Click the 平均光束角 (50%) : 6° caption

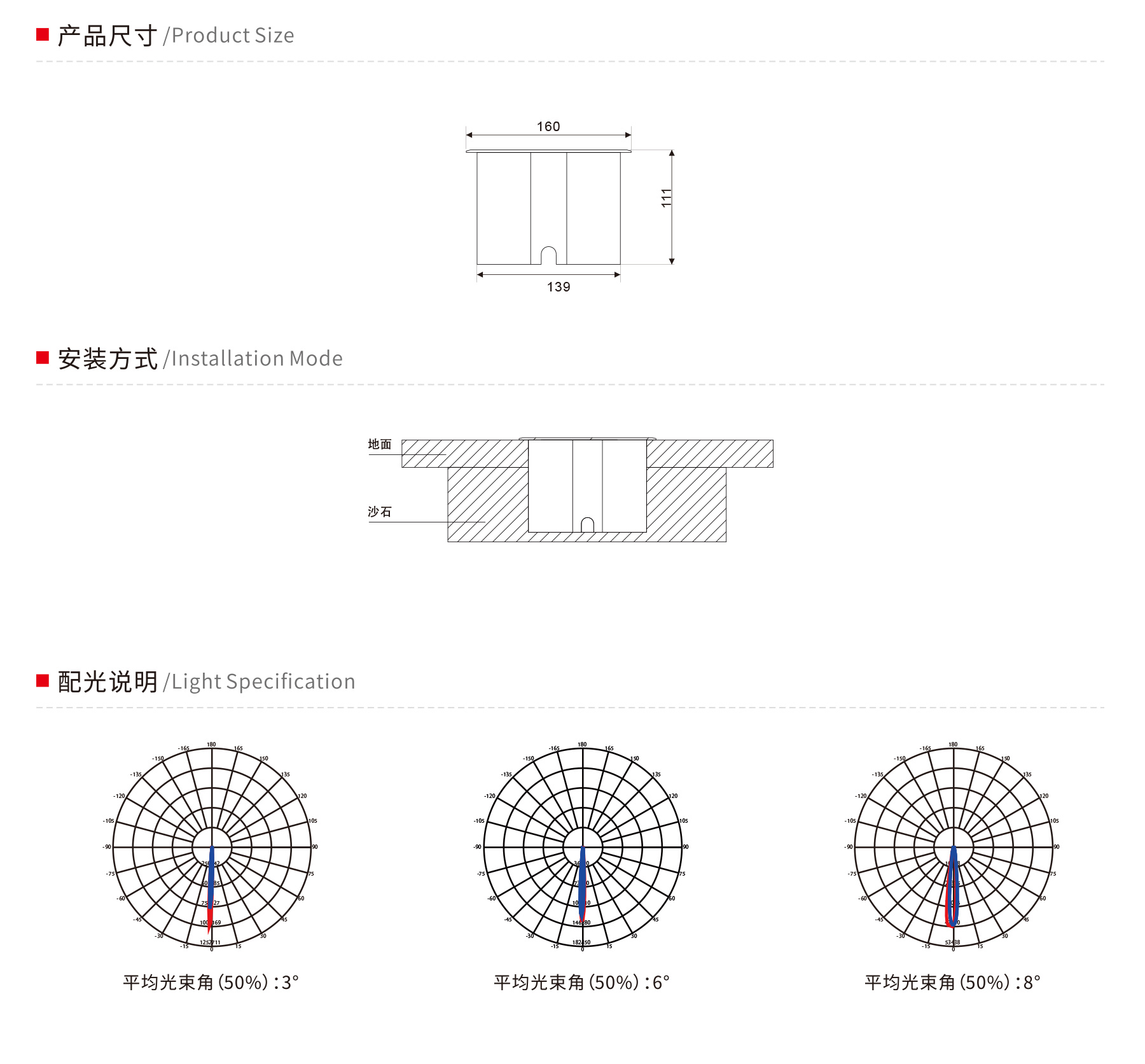point(582,983)
